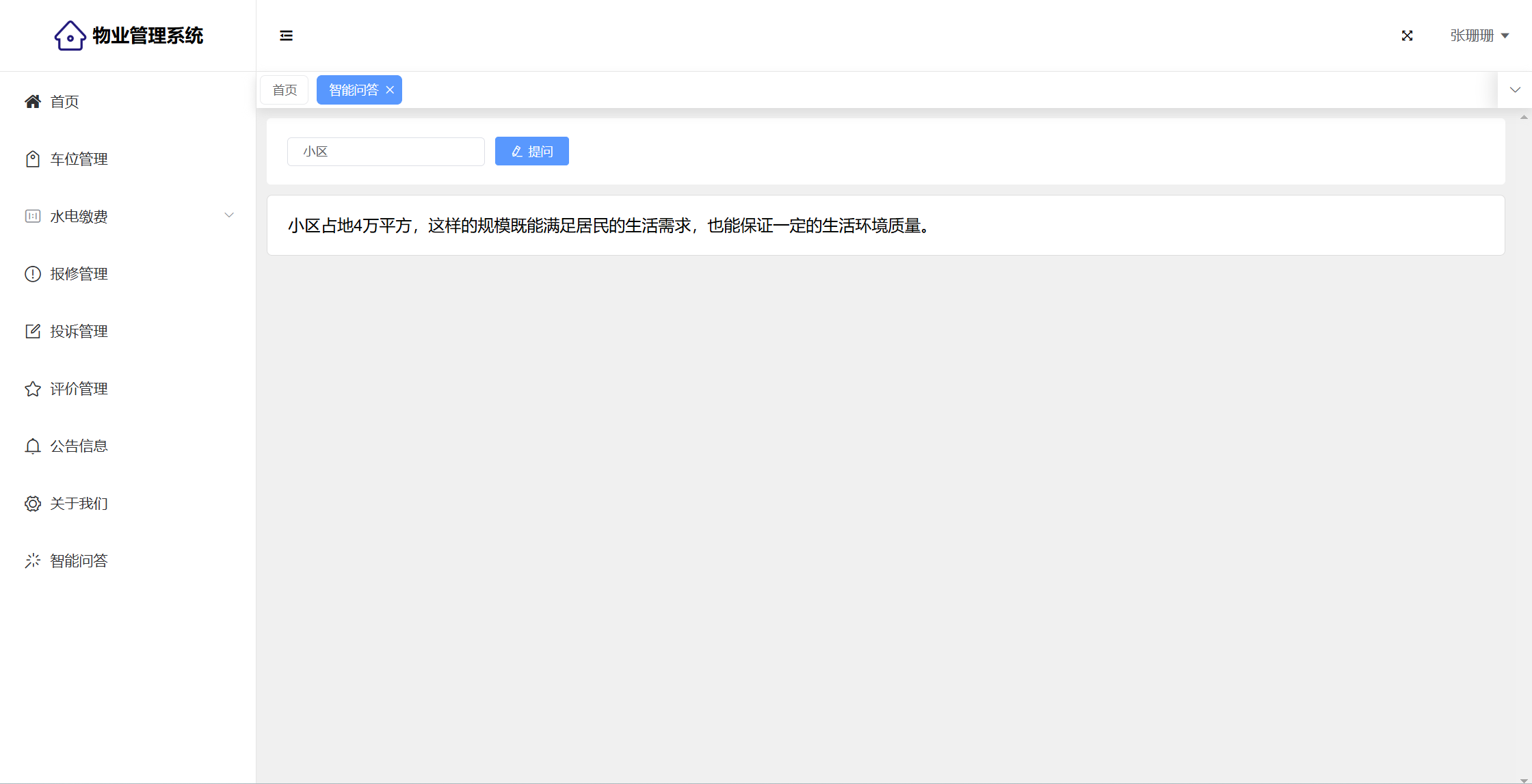Open 公告信息 bell icon
The height and width of the screenshot is (784, 1532).
click(x=33, y=446)
